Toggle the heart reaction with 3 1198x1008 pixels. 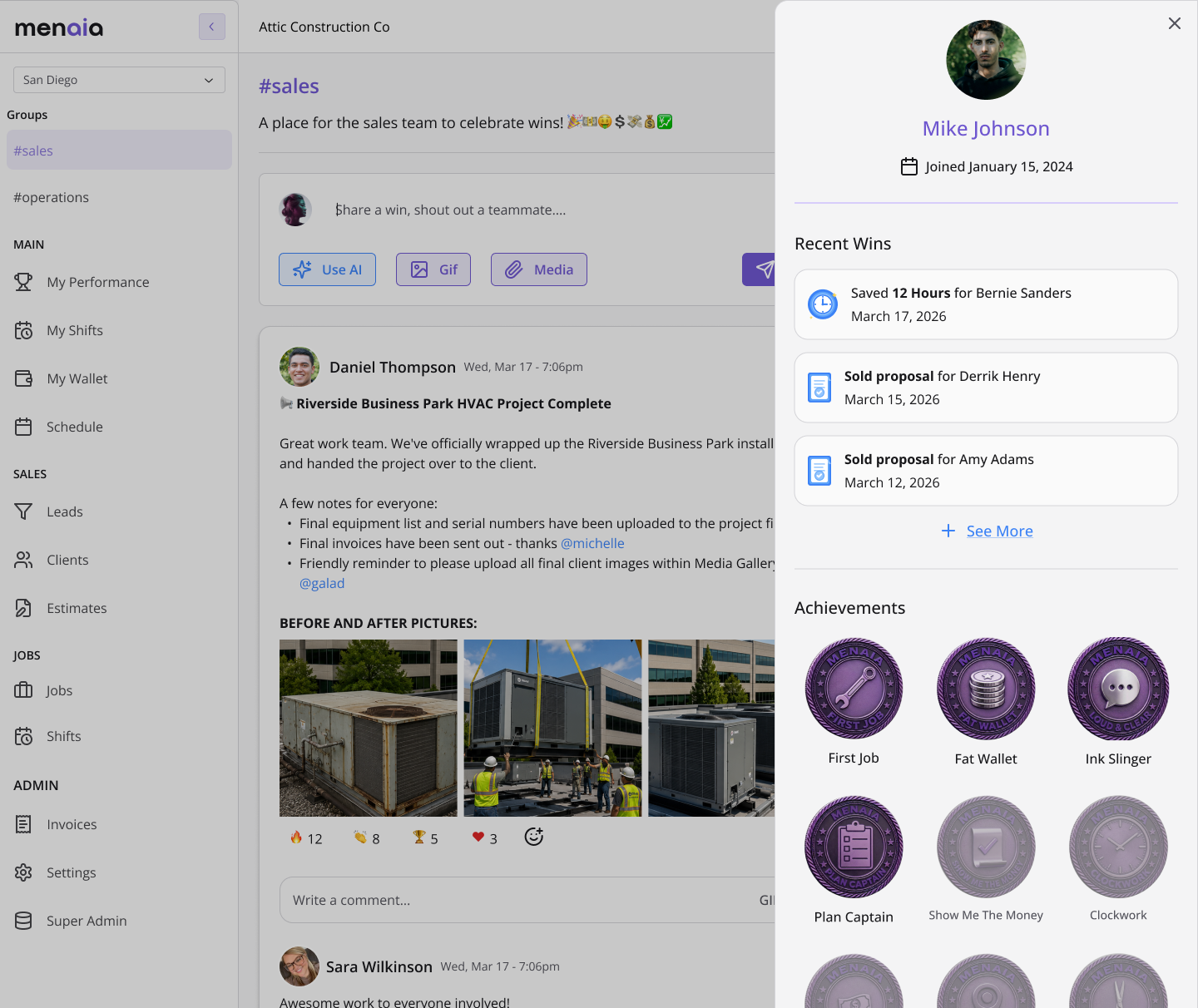coord(485,838)
